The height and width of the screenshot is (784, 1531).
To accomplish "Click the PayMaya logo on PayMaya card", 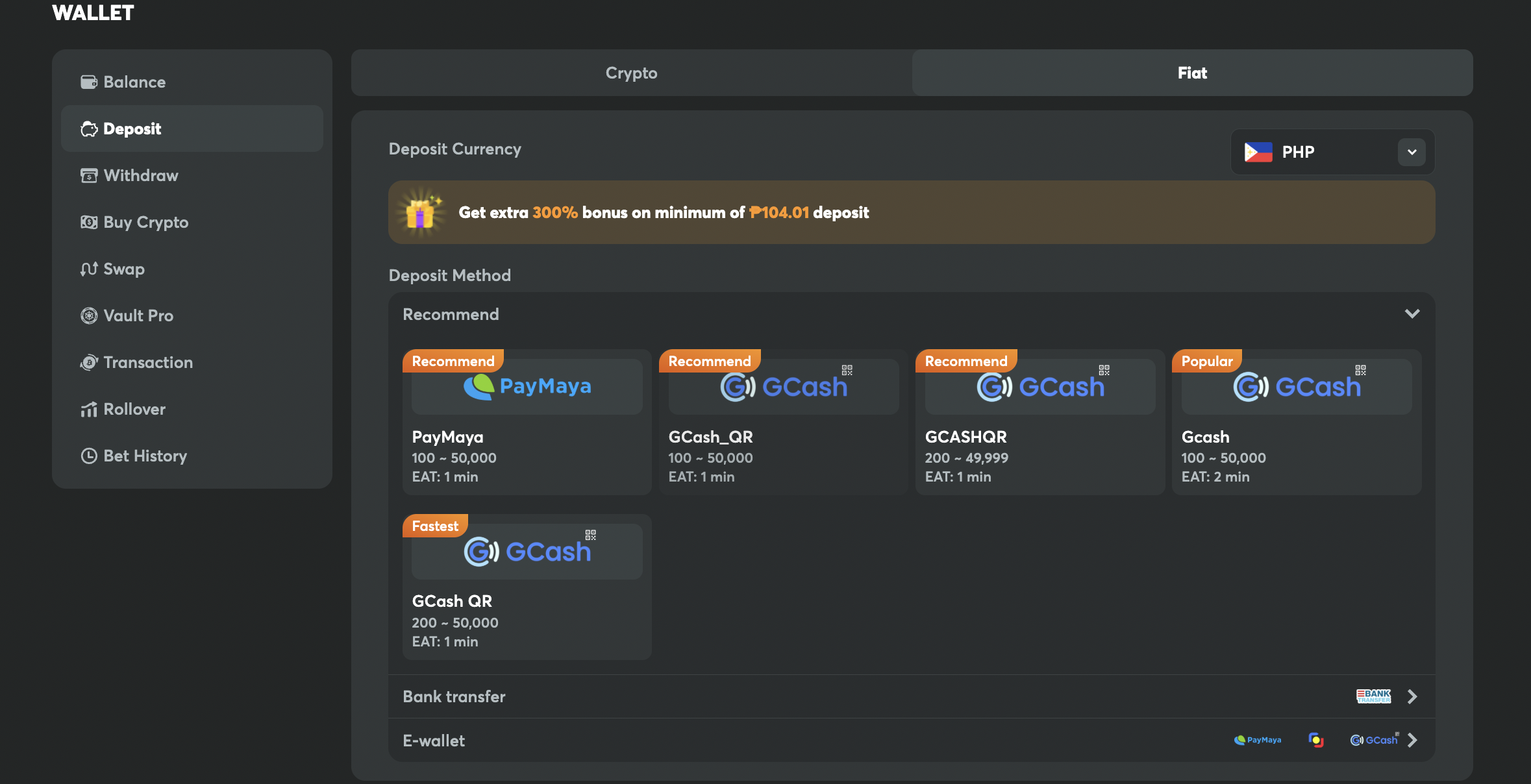I will click(x=527, y=386).
